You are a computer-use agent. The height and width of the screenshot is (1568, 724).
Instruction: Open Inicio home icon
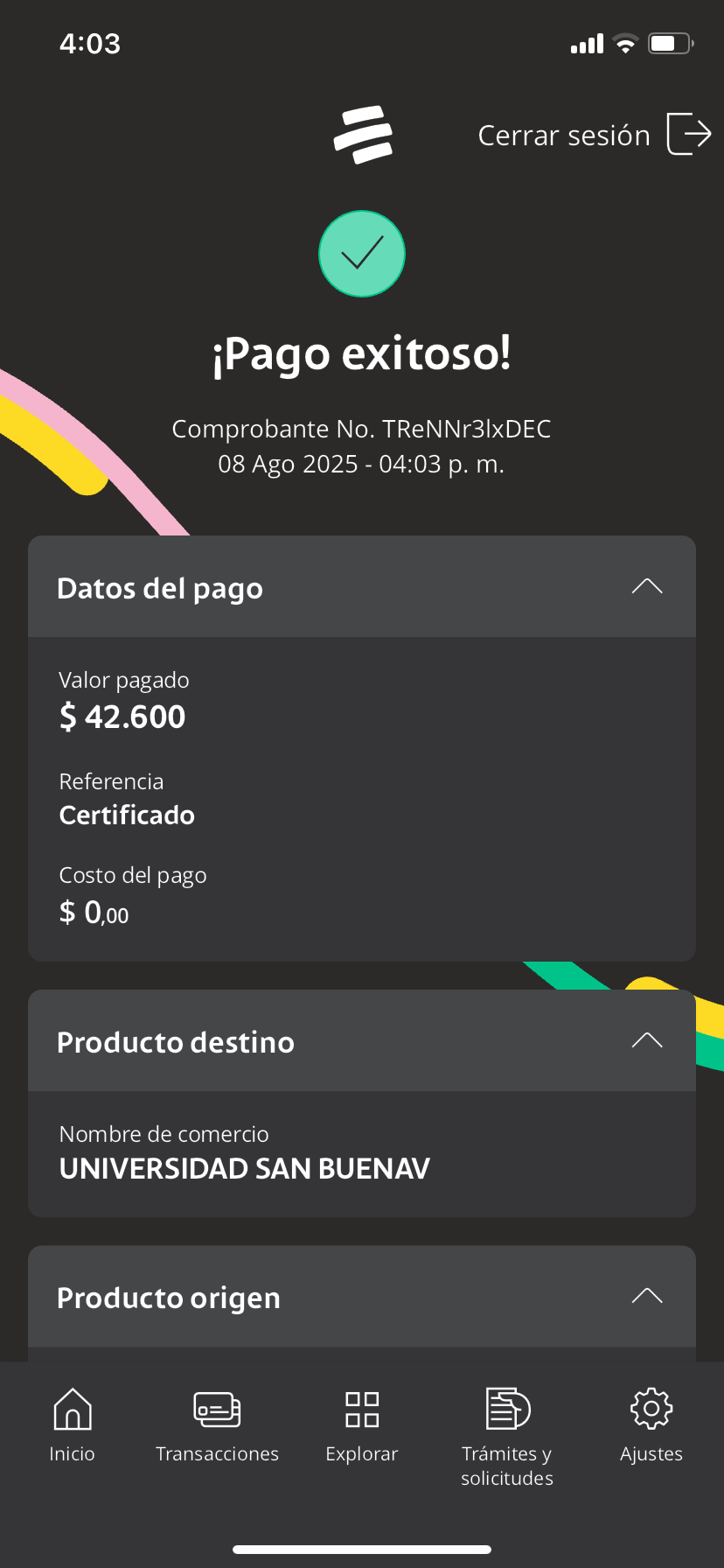pyautogui.click(x=73, y=1409)
